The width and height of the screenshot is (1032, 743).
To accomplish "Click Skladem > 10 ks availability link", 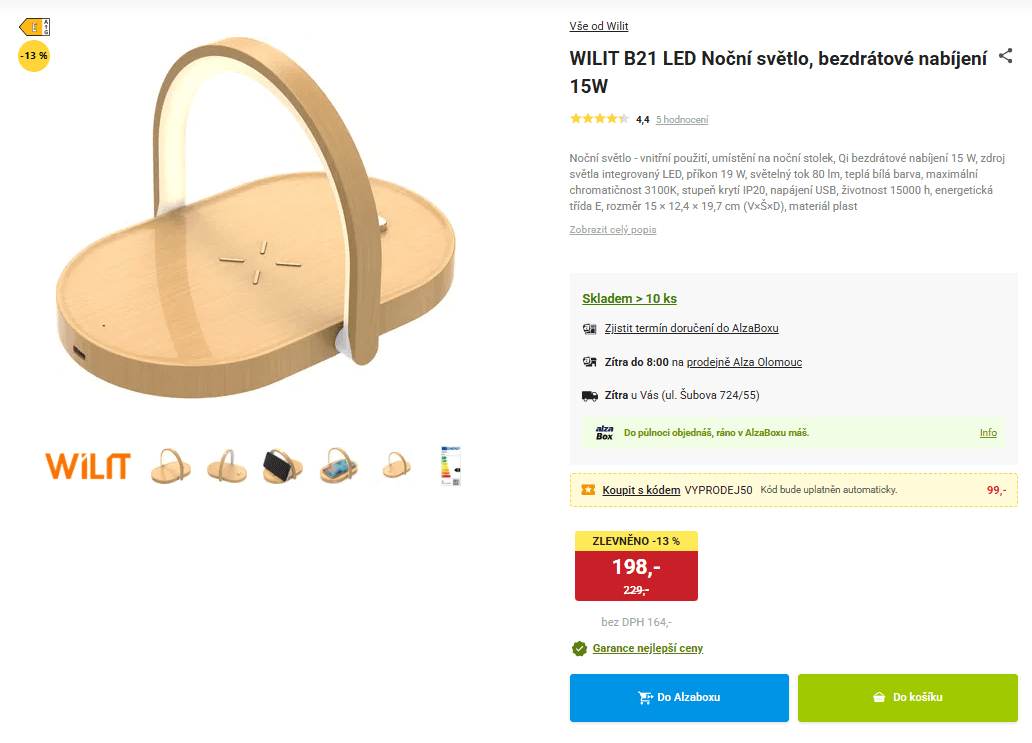I will tap(629, 299).
